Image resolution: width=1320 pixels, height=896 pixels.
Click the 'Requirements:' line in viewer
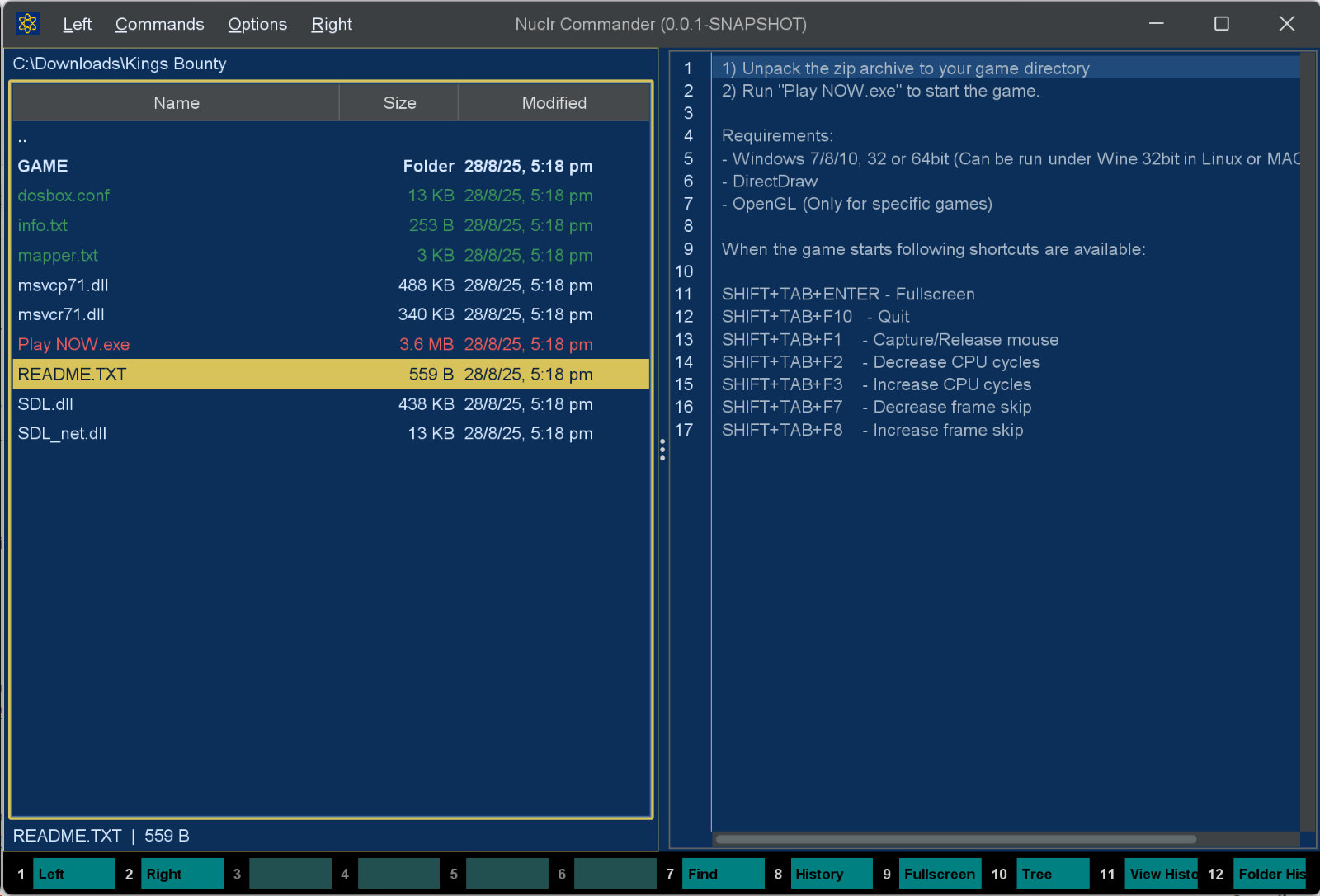(x=777, y=135)
